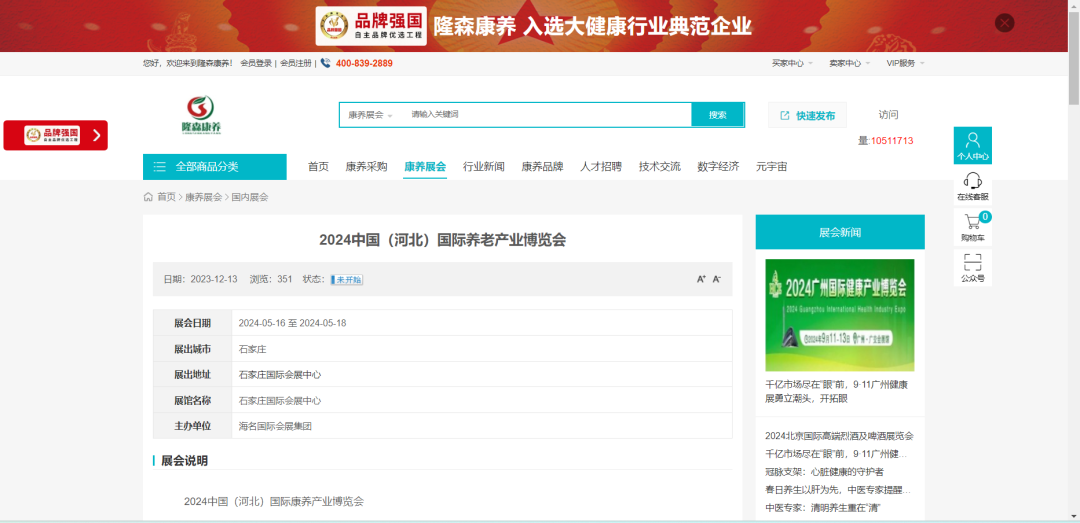Screen dimensions: 1080x523
Task: Open the 人才招聘 nav tab
Action: point(600,167)
